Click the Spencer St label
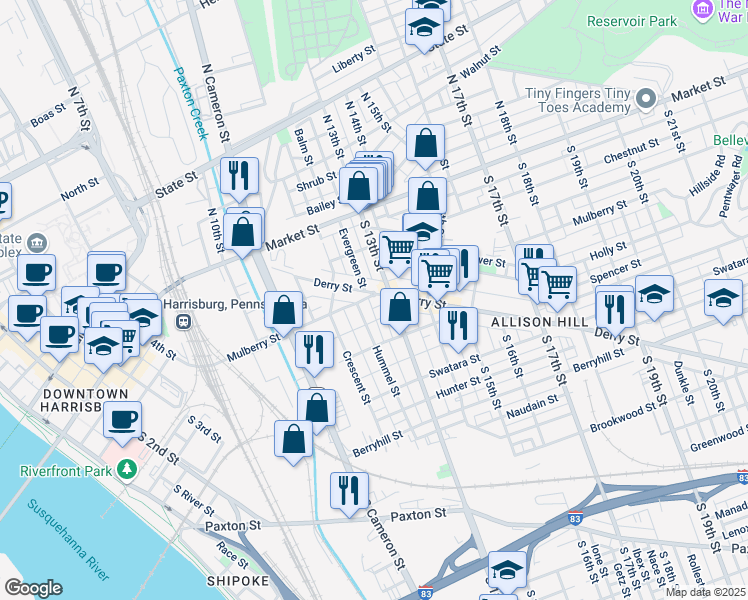 (615, 271)
